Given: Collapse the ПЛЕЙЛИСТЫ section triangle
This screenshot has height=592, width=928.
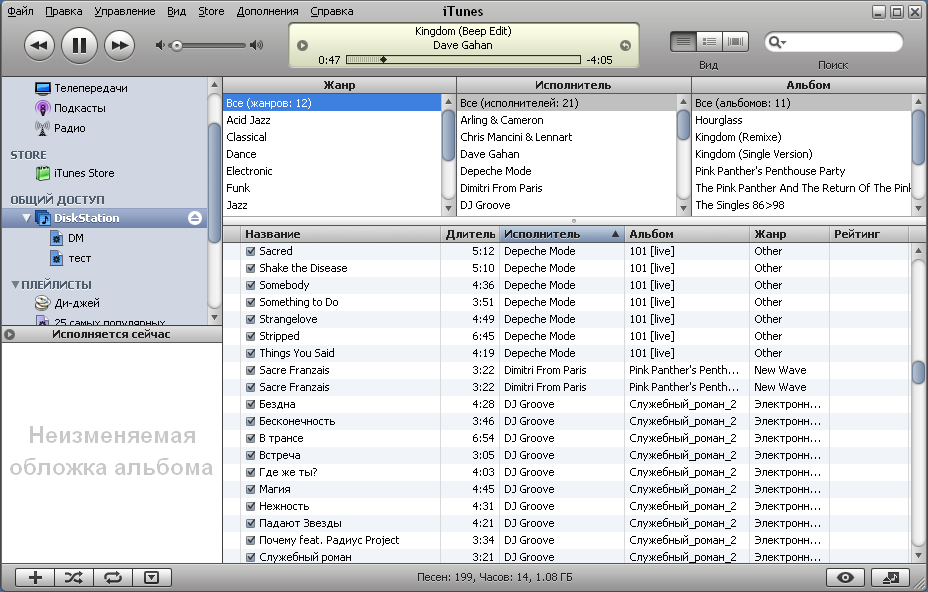Looking at the screenshot, I should click(15, 285).
